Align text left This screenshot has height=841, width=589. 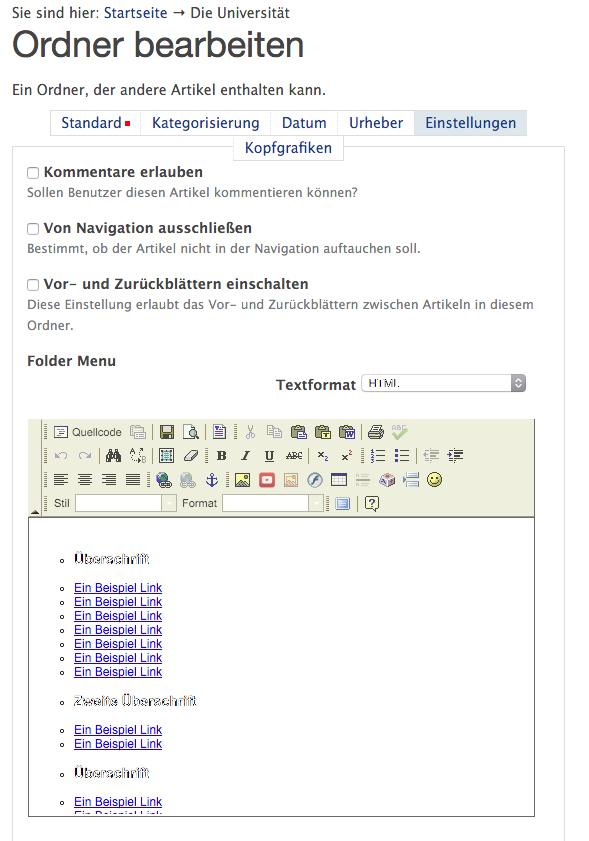[x=61, y=479]
